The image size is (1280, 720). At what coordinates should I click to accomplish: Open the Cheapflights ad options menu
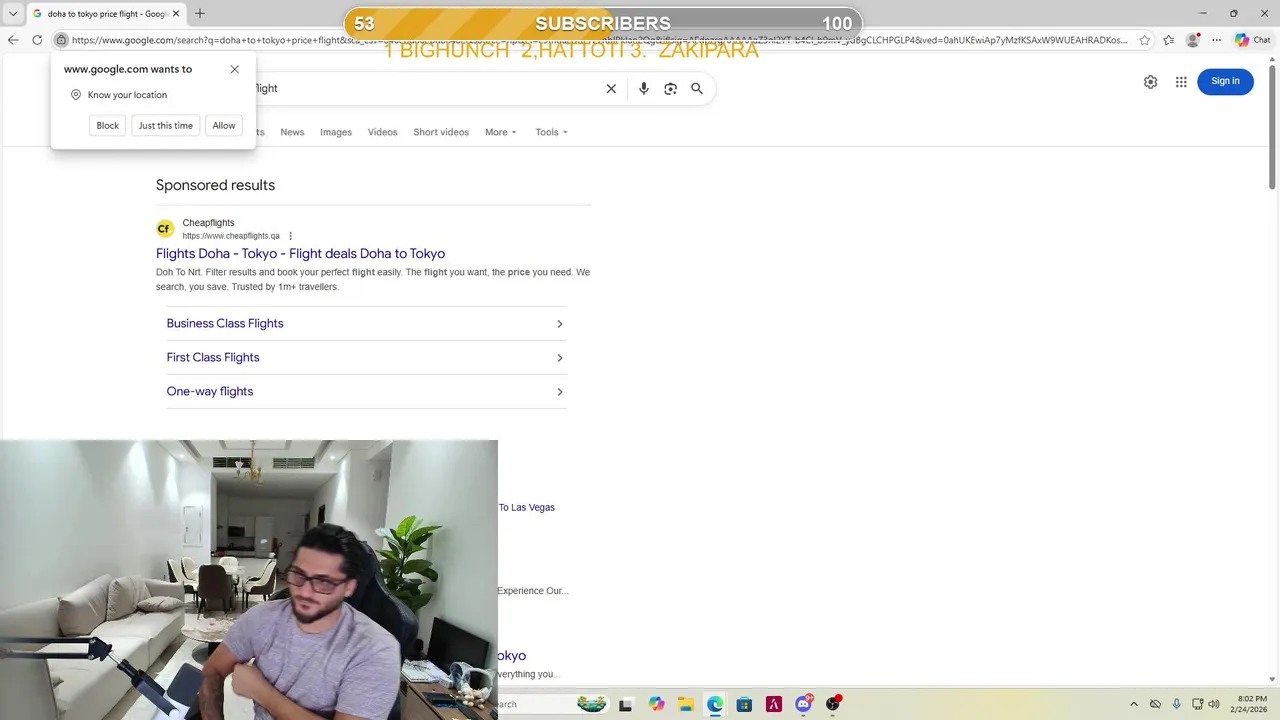[x=291, y=236]
